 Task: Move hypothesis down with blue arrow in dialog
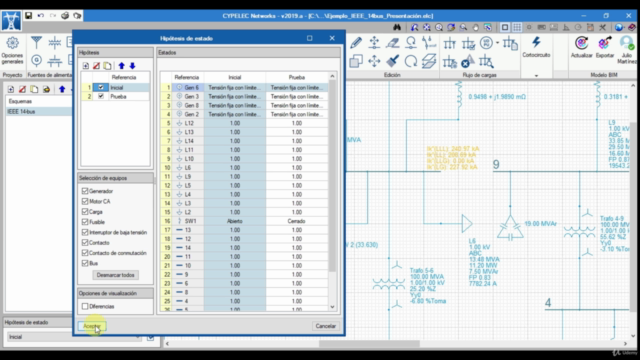click(132, 66)
